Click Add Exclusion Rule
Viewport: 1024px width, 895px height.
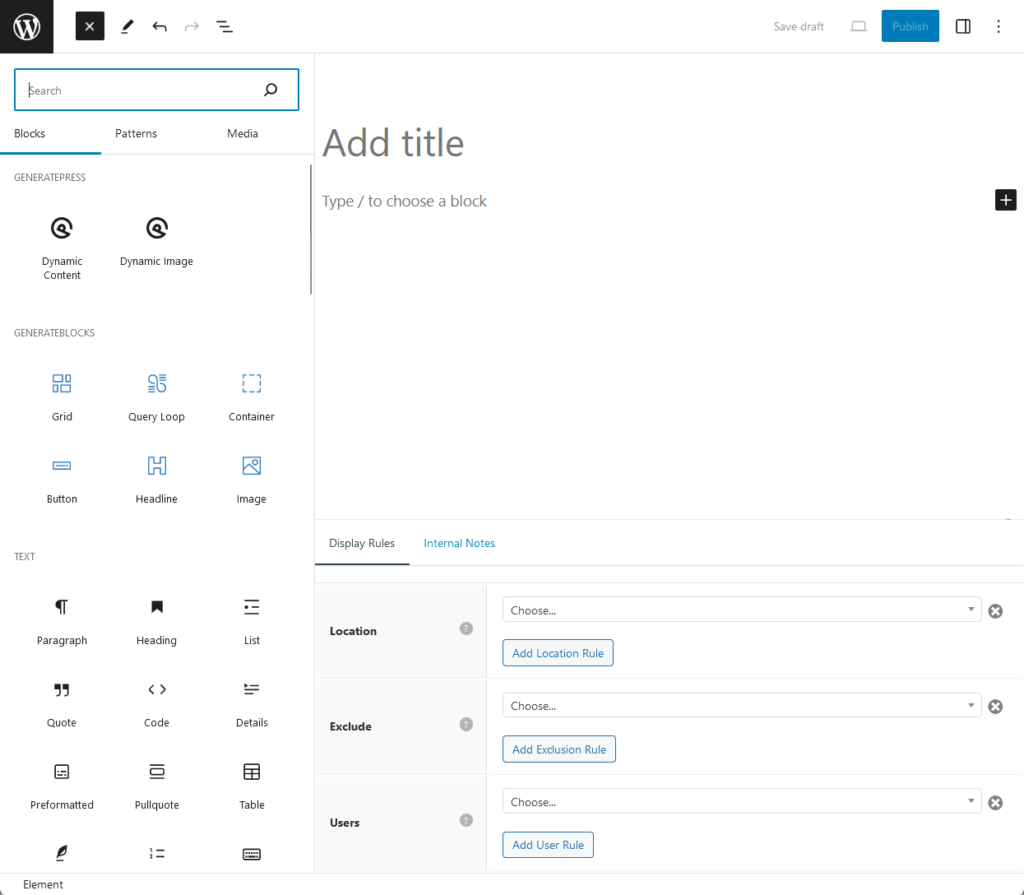click(559, 749)
